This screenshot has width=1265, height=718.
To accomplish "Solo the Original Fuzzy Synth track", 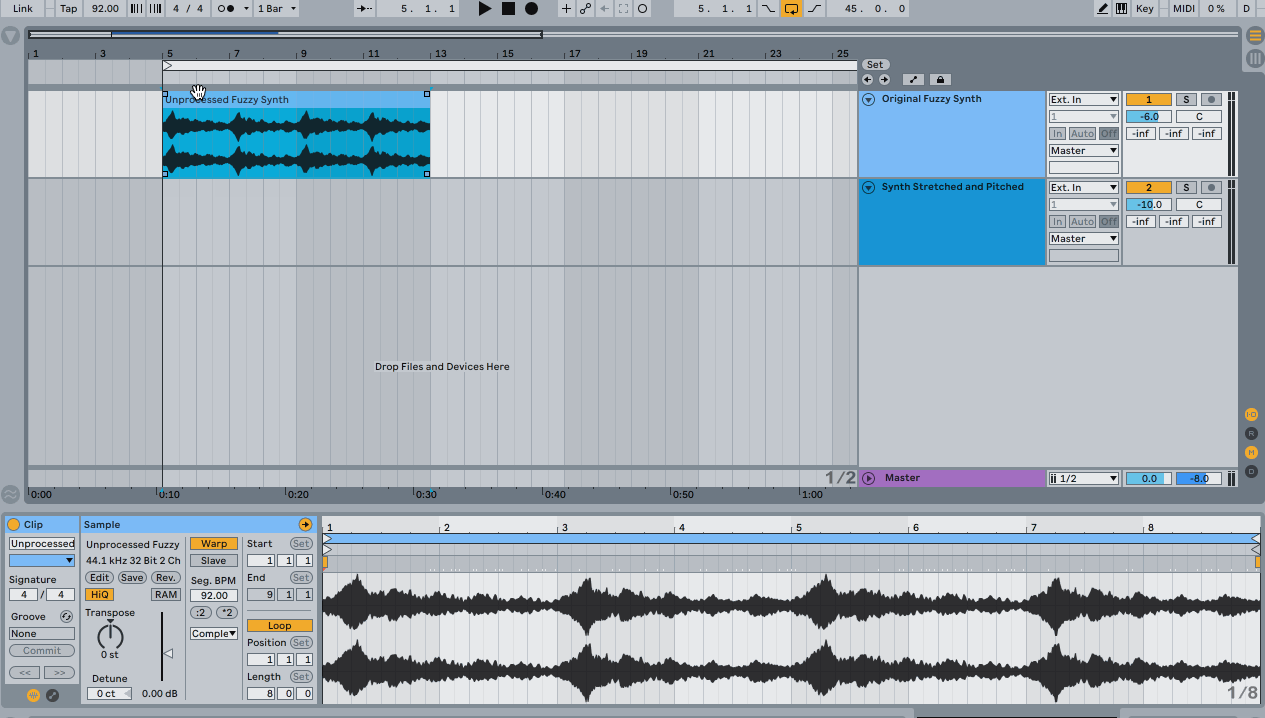I will (x=1185, y=100).
